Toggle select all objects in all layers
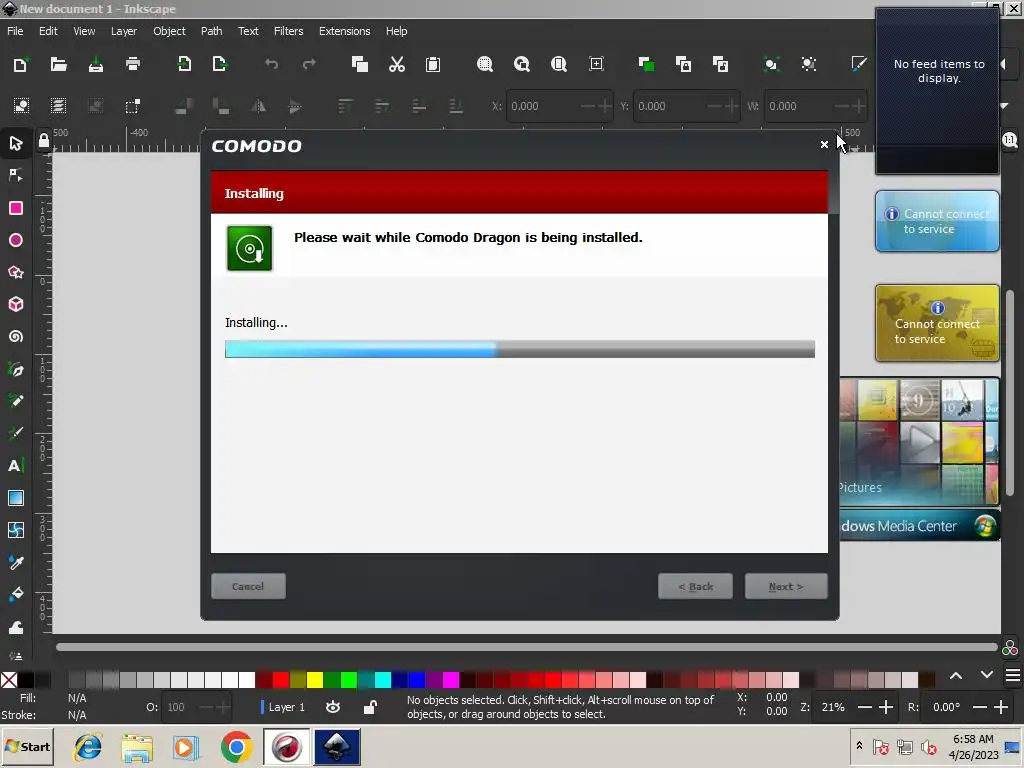The width and height of the screenshot is (1024, 768). (58, 106)
